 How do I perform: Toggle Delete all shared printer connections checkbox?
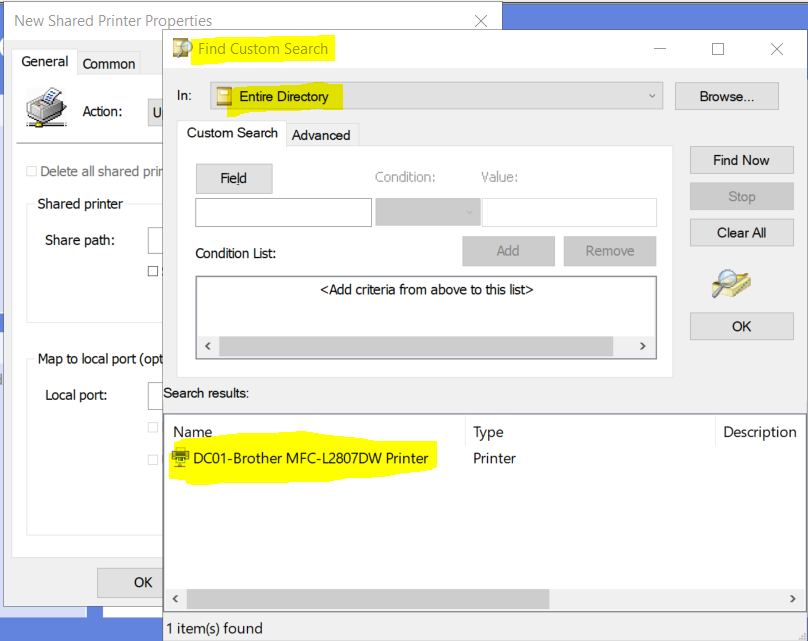31,171
